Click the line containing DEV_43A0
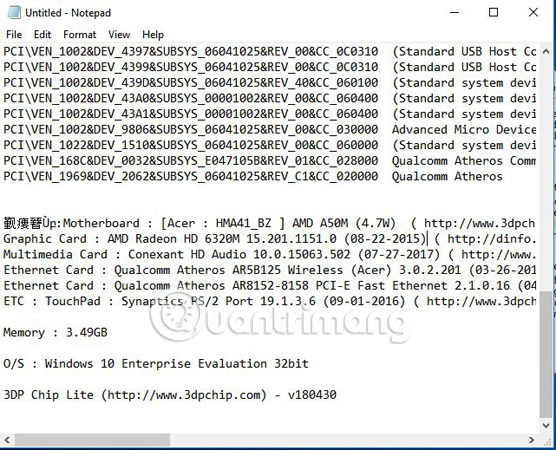The image size is (556, 450). [x=269, y=98]
